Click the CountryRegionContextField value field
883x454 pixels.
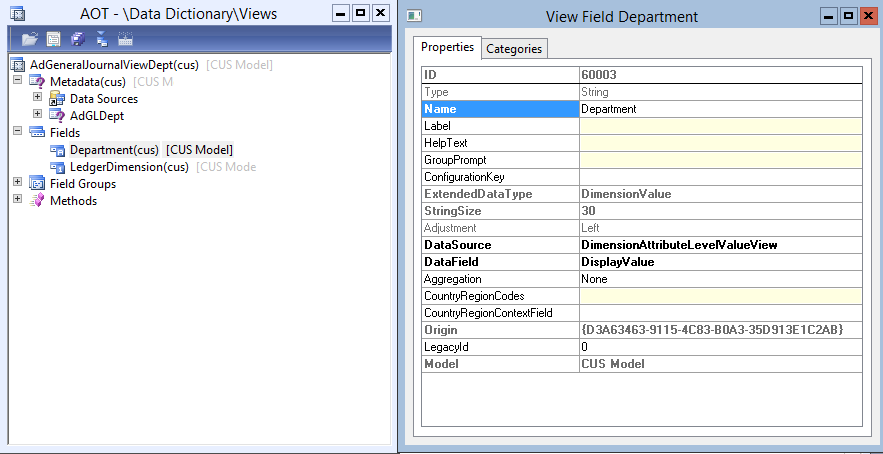click(x=721, y=313)
